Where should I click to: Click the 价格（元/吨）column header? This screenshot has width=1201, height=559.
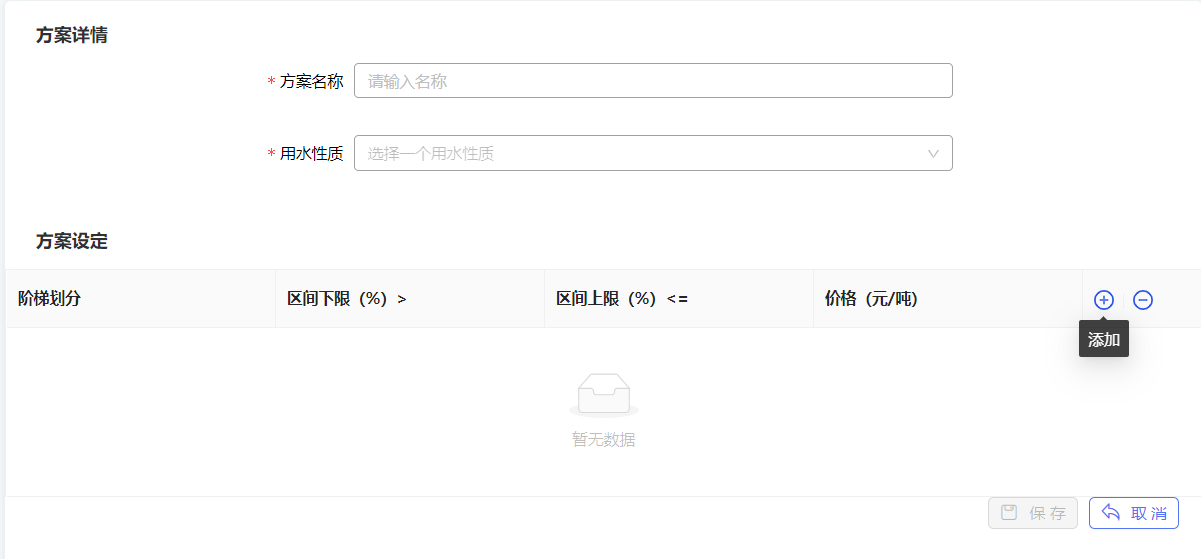click(871, 299)
